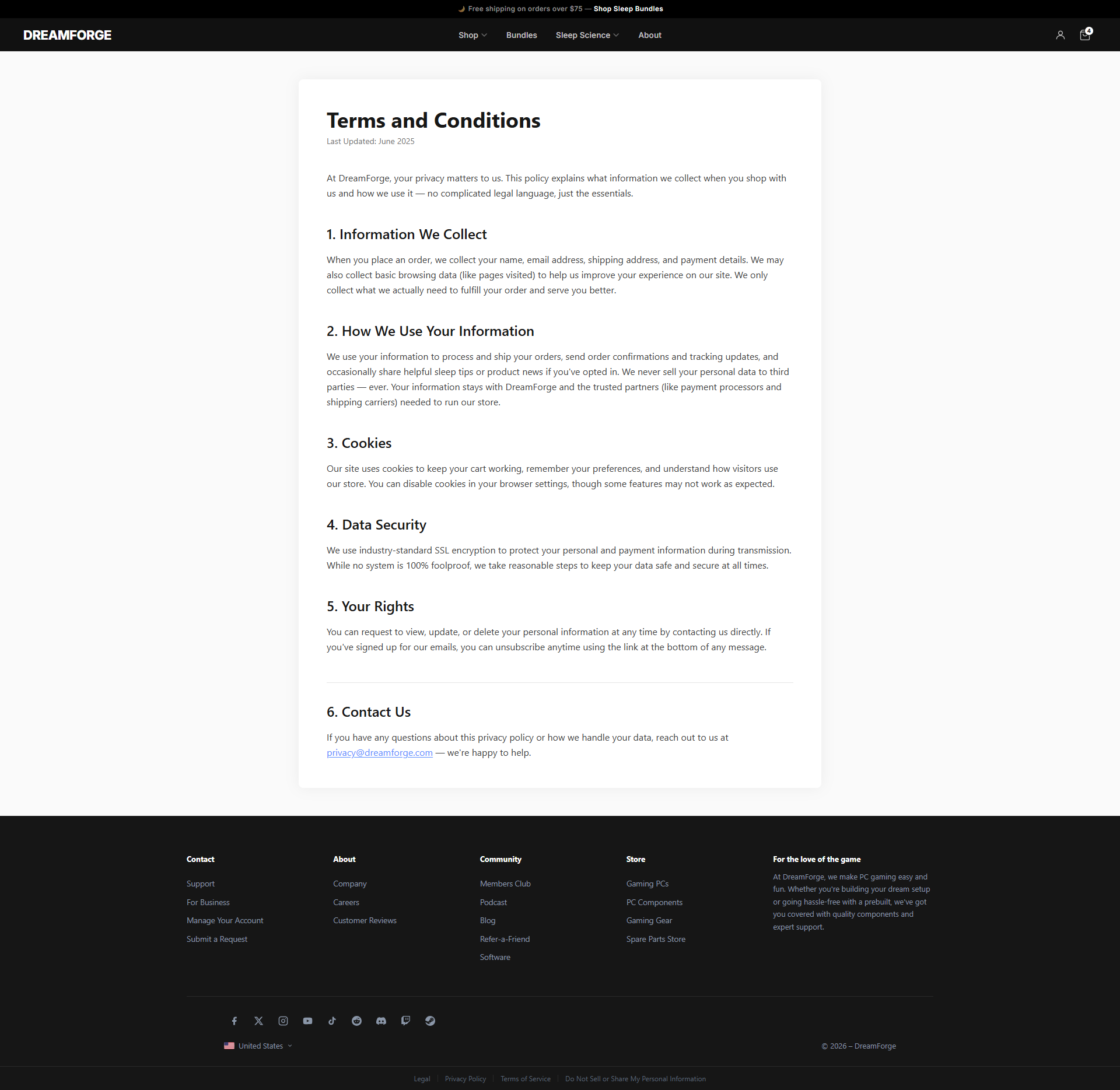
Task: Click the '4. Data Security' heading
Action: tap(376, 525)
